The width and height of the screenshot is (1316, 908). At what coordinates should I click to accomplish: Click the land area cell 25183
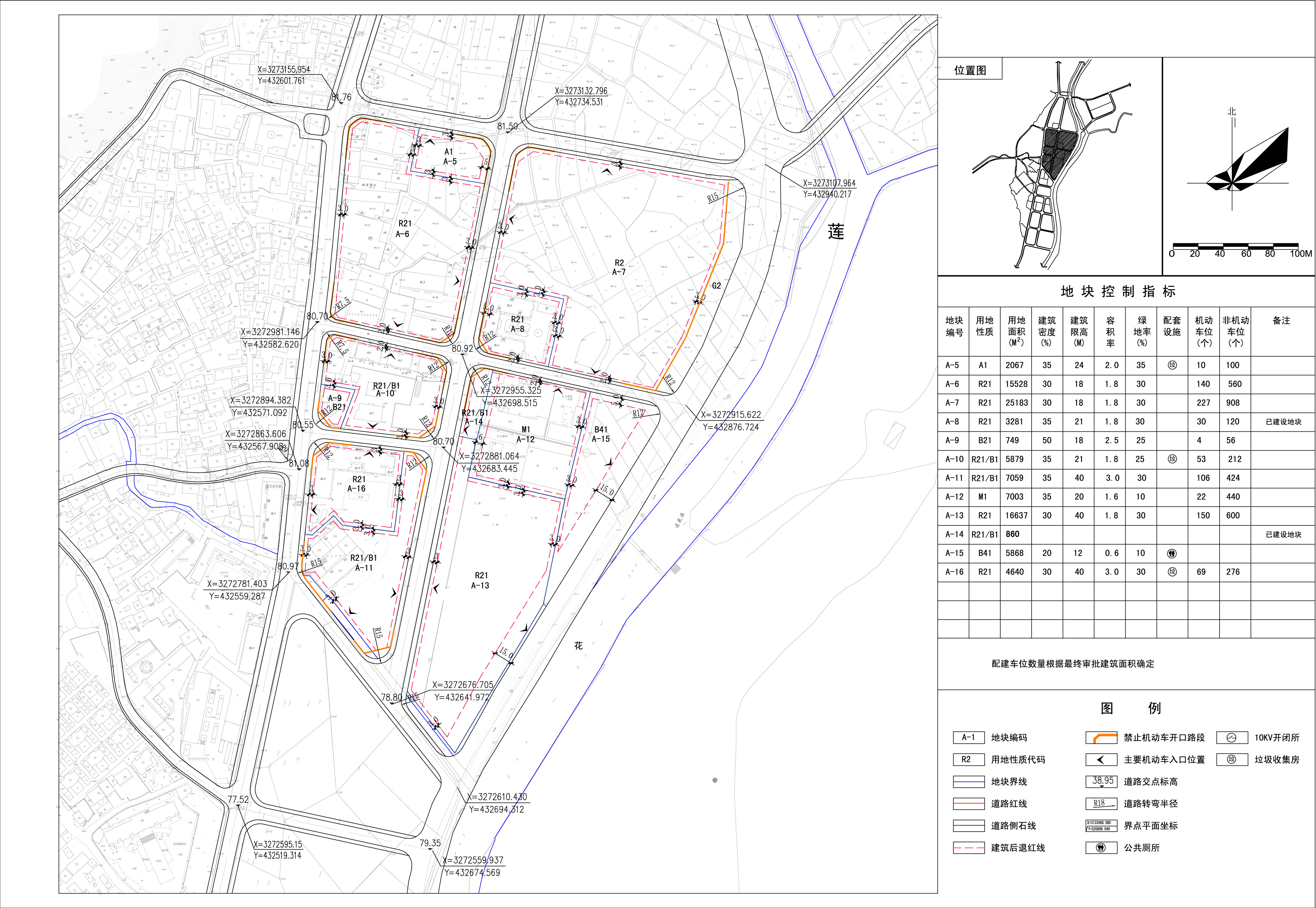click(x=1016, y=403)
